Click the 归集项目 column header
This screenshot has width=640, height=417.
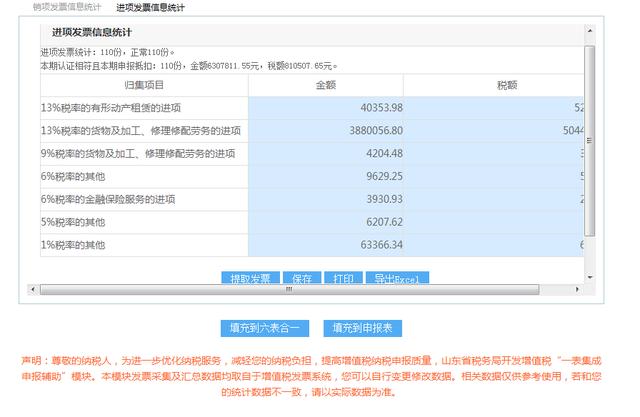(144, 85)
